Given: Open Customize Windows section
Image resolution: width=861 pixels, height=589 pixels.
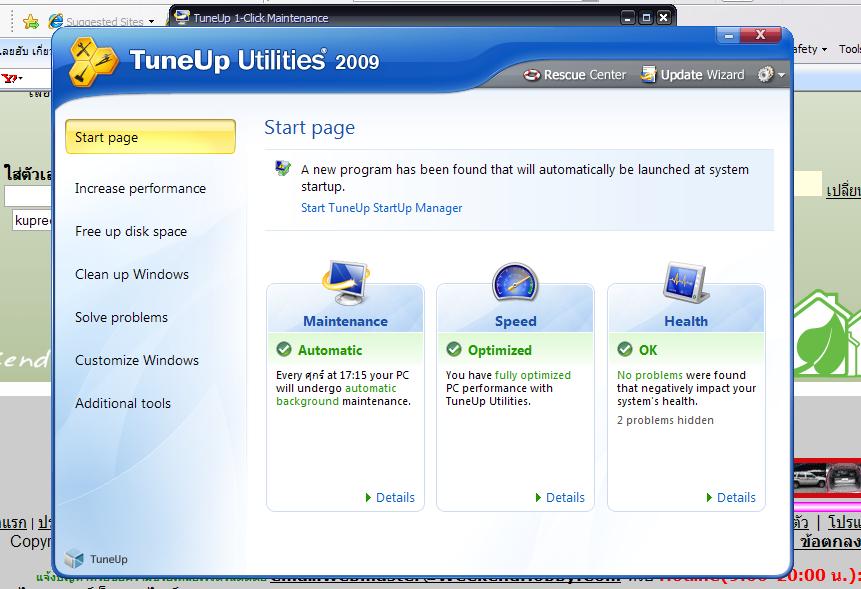Looking at the screenshot, I should pyautogui.click(x=137, y=360).
